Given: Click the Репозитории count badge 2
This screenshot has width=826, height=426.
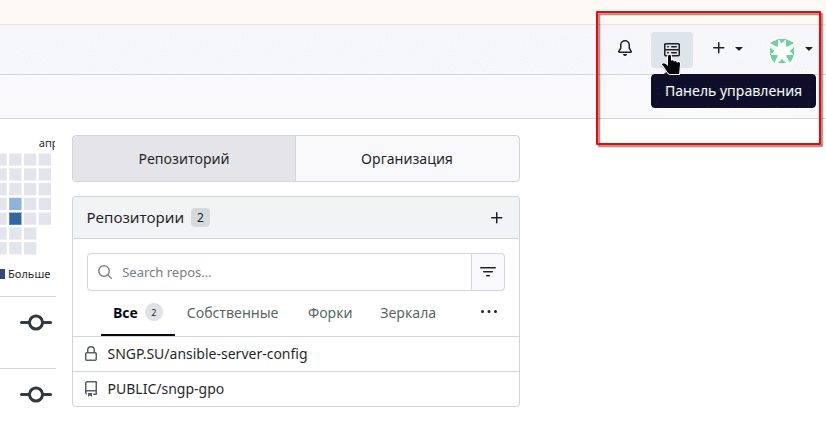Looking at the screenshot, I should point(200,217).
